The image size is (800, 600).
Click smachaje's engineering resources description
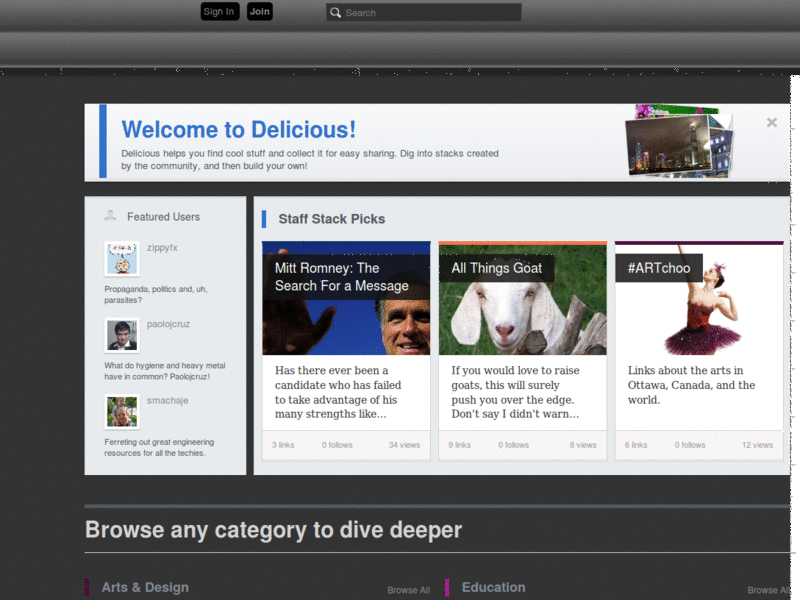point(159,447)
